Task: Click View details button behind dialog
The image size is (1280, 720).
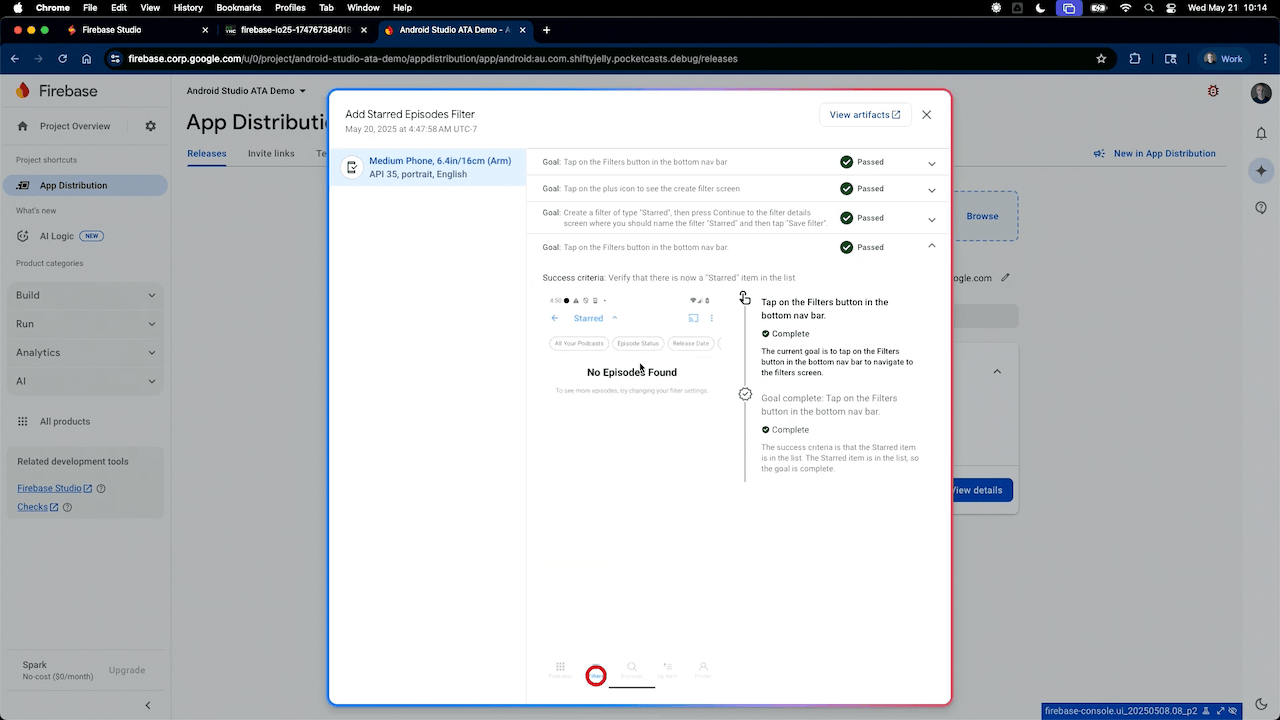Action: click(x=980, y=490)
